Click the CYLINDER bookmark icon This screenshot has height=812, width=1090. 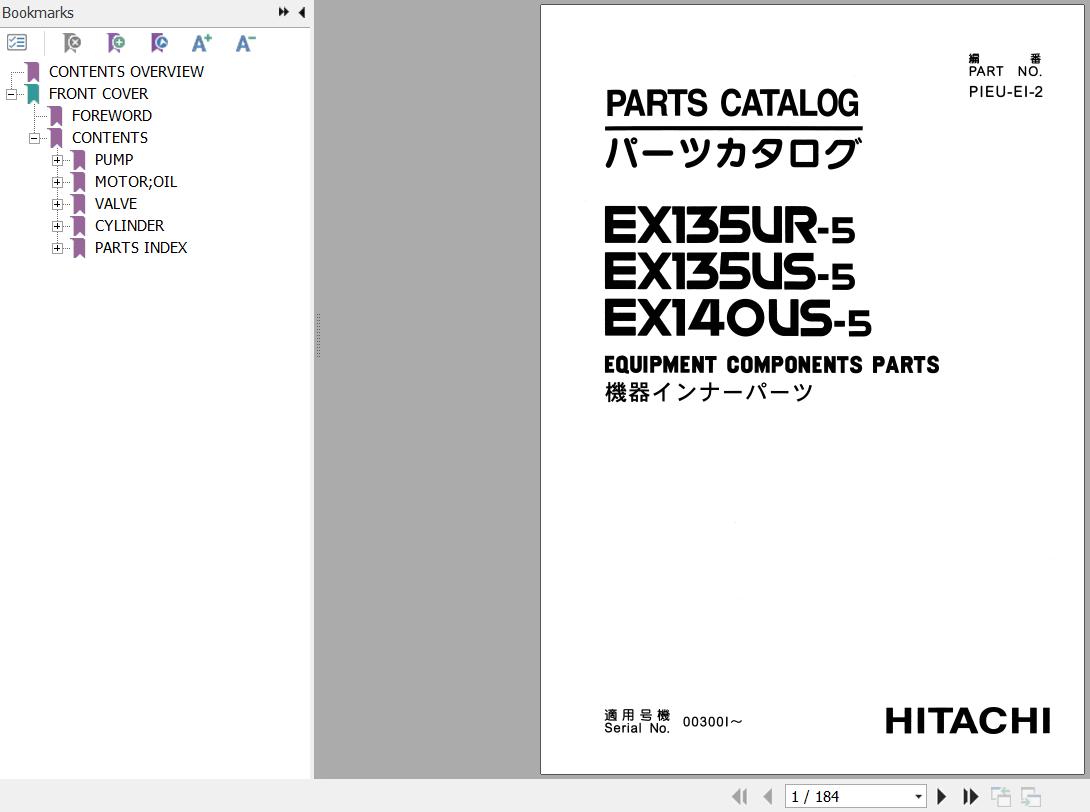tap(79, 226)
